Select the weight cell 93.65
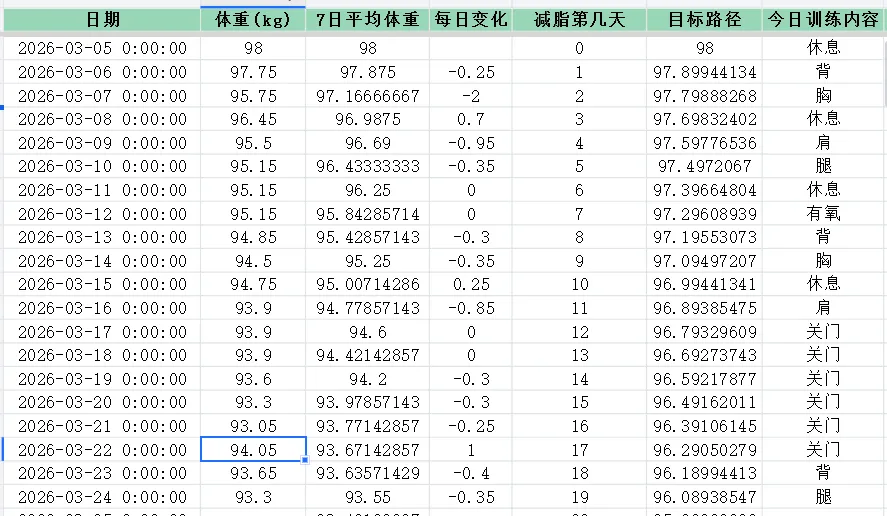This screenshot has height=516, width=887. [x=253, y=473]
